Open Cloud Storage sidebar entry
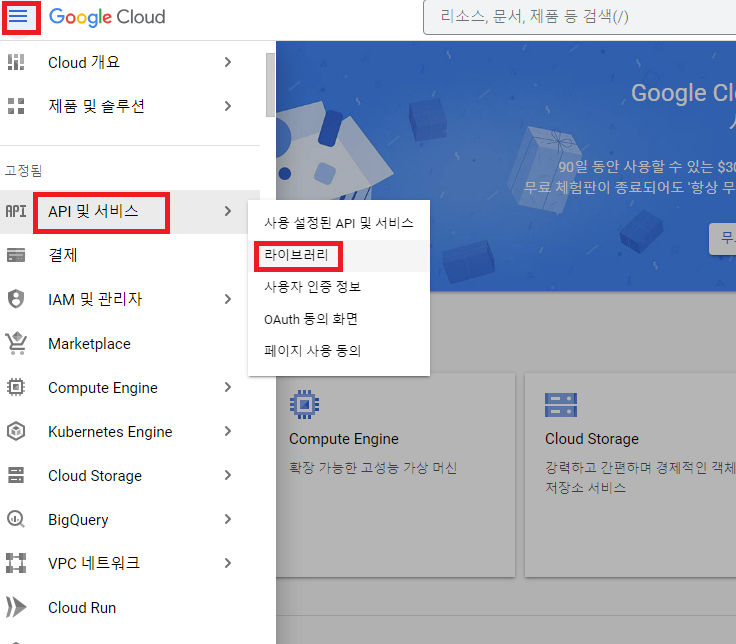Screen dimensions: 736x644 click(x=95, y=475)
